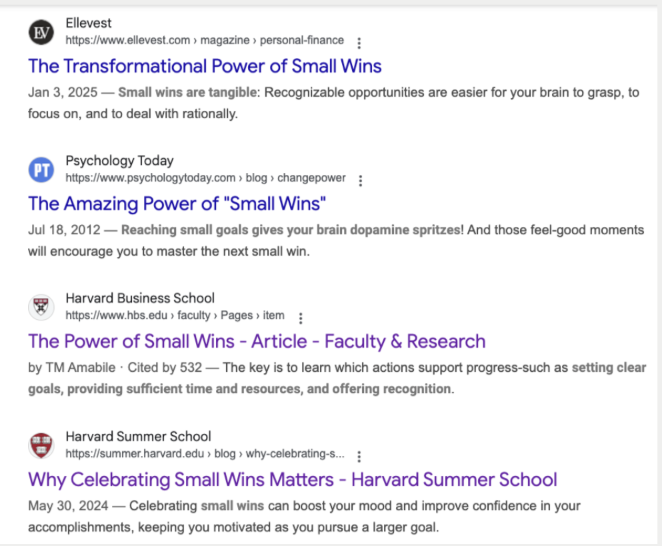Image resolution: width=662 pixels, height=546 pixels.
Task: Click the Harvard Summer School site name
Action: coord(138,436)
